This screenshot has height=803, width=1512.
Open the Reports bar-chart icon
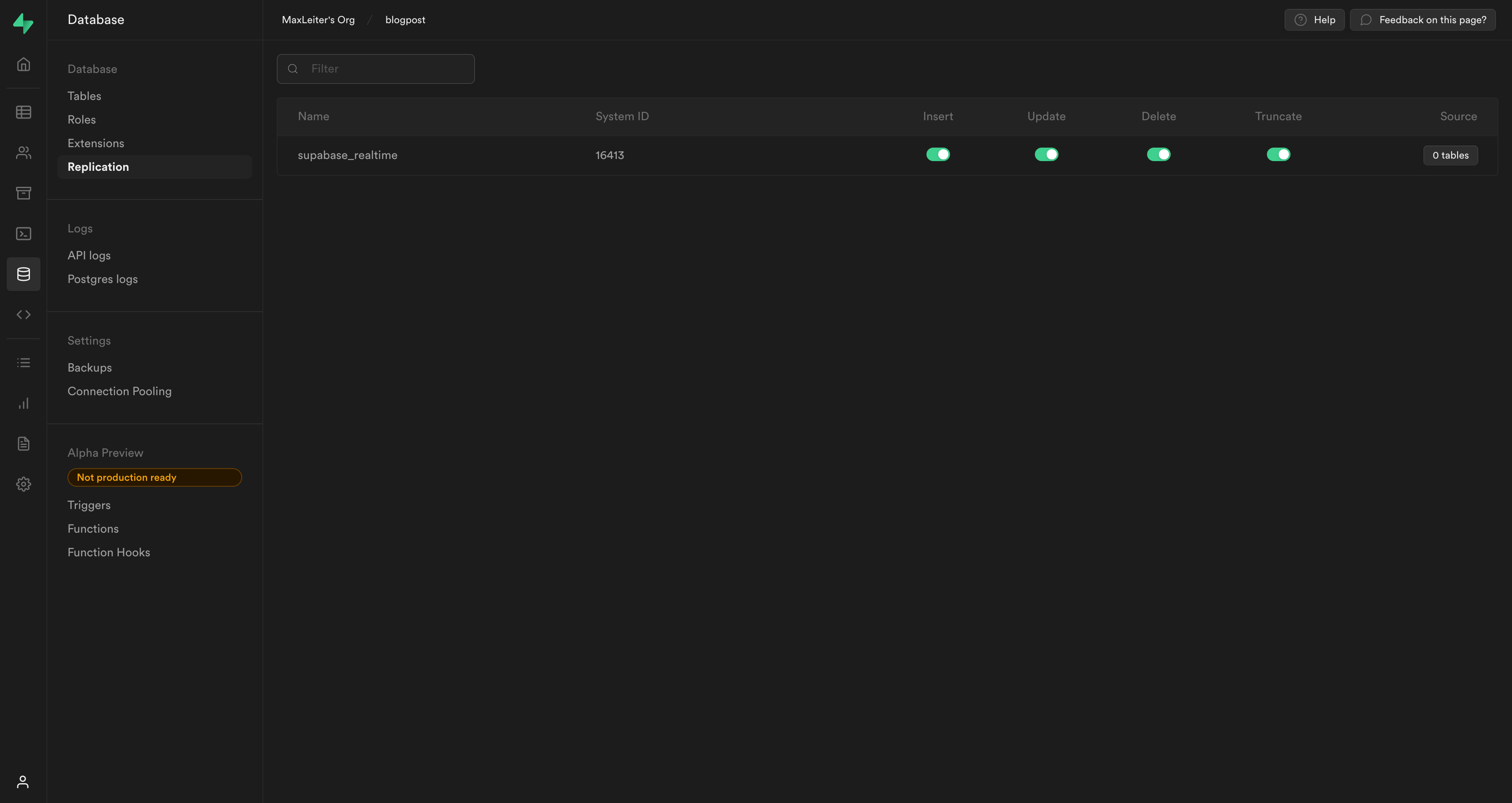24,403
